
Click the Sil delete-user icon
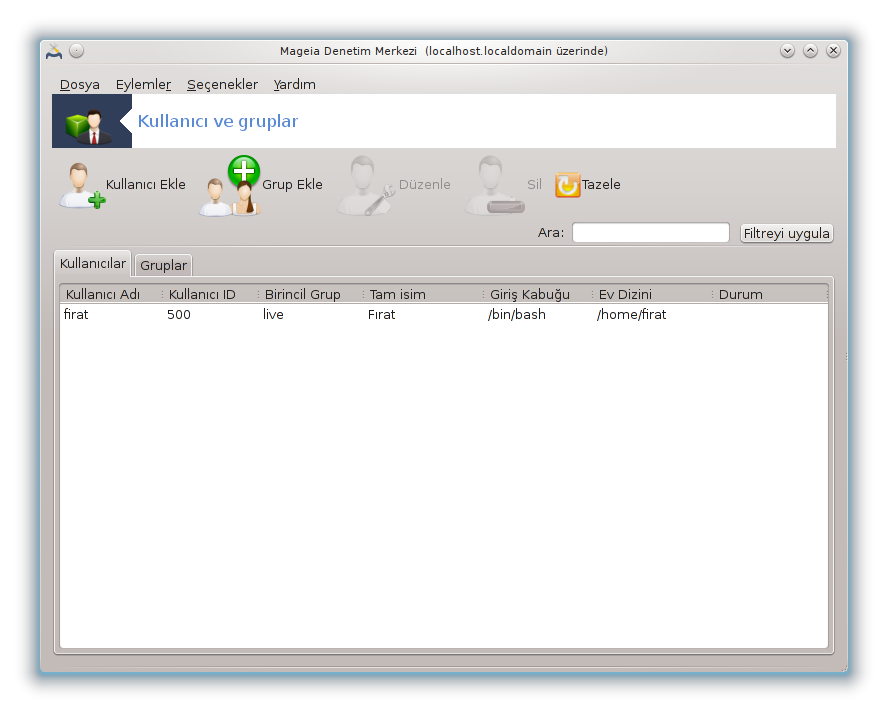(494, 185)
